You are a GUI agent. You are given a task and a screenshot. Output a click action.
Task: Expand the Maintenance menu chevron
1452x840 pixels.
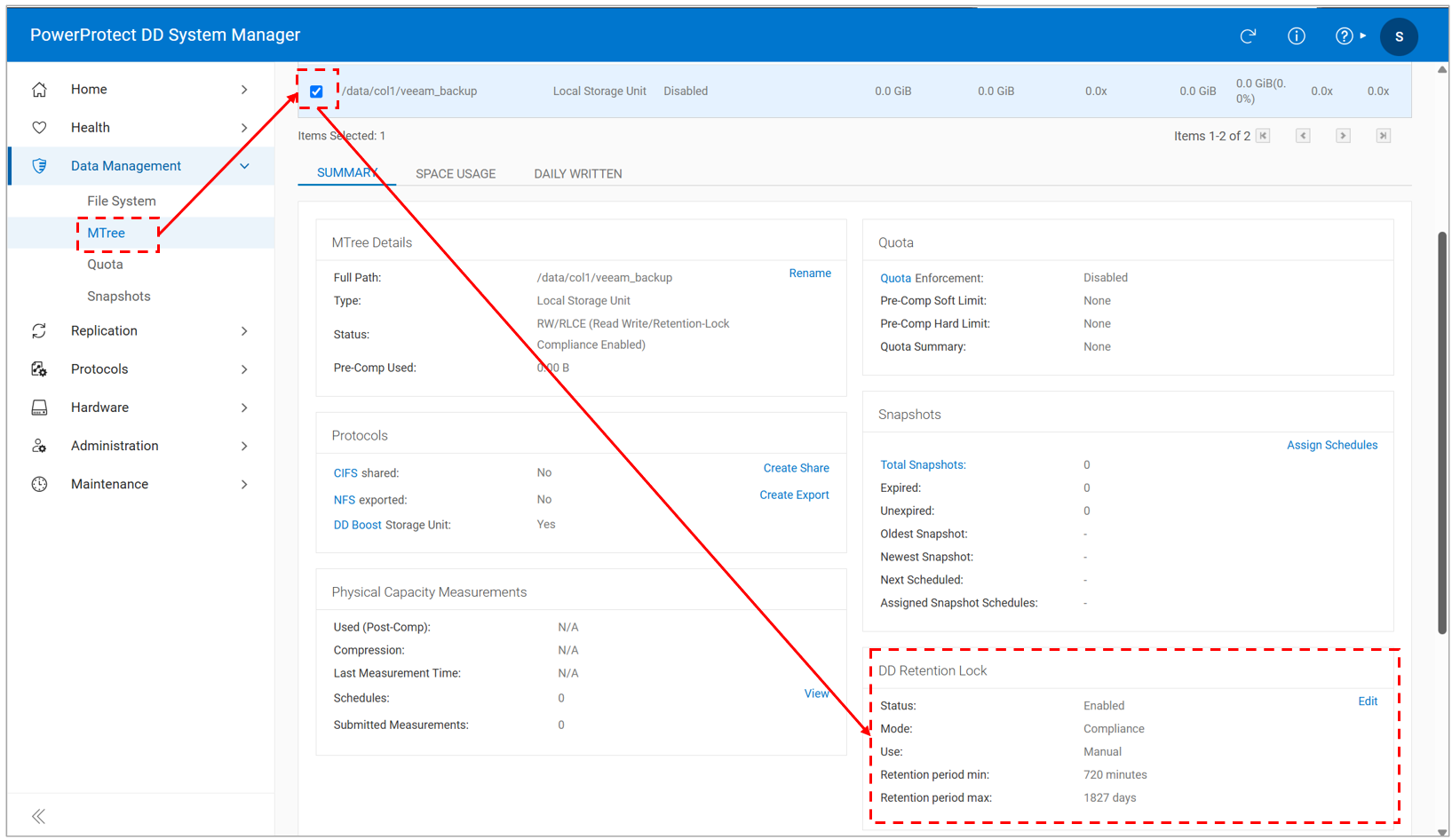pos(244,484)
